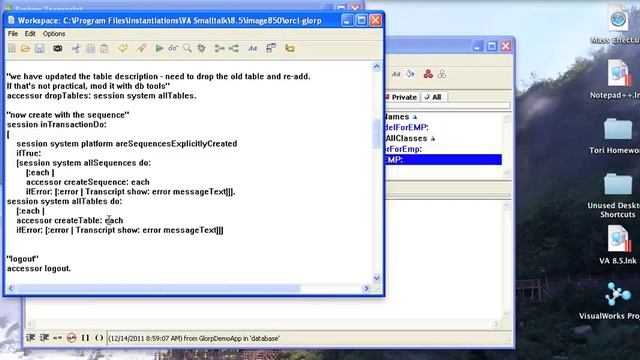Screen dimensions: 640x360
Task: Close the Workspace window
Action: (x=376, y=20)
